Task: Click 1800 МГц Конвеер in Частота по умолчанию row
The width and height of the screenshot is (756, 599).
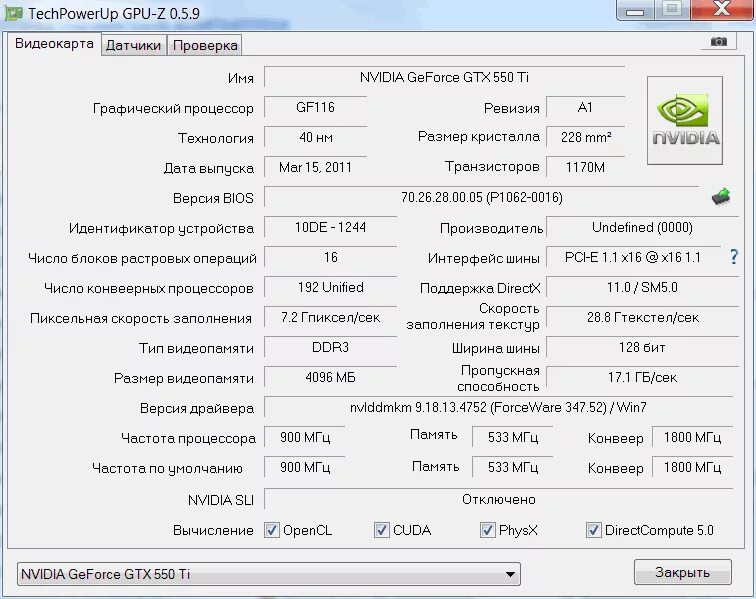Action: [692, 467]
